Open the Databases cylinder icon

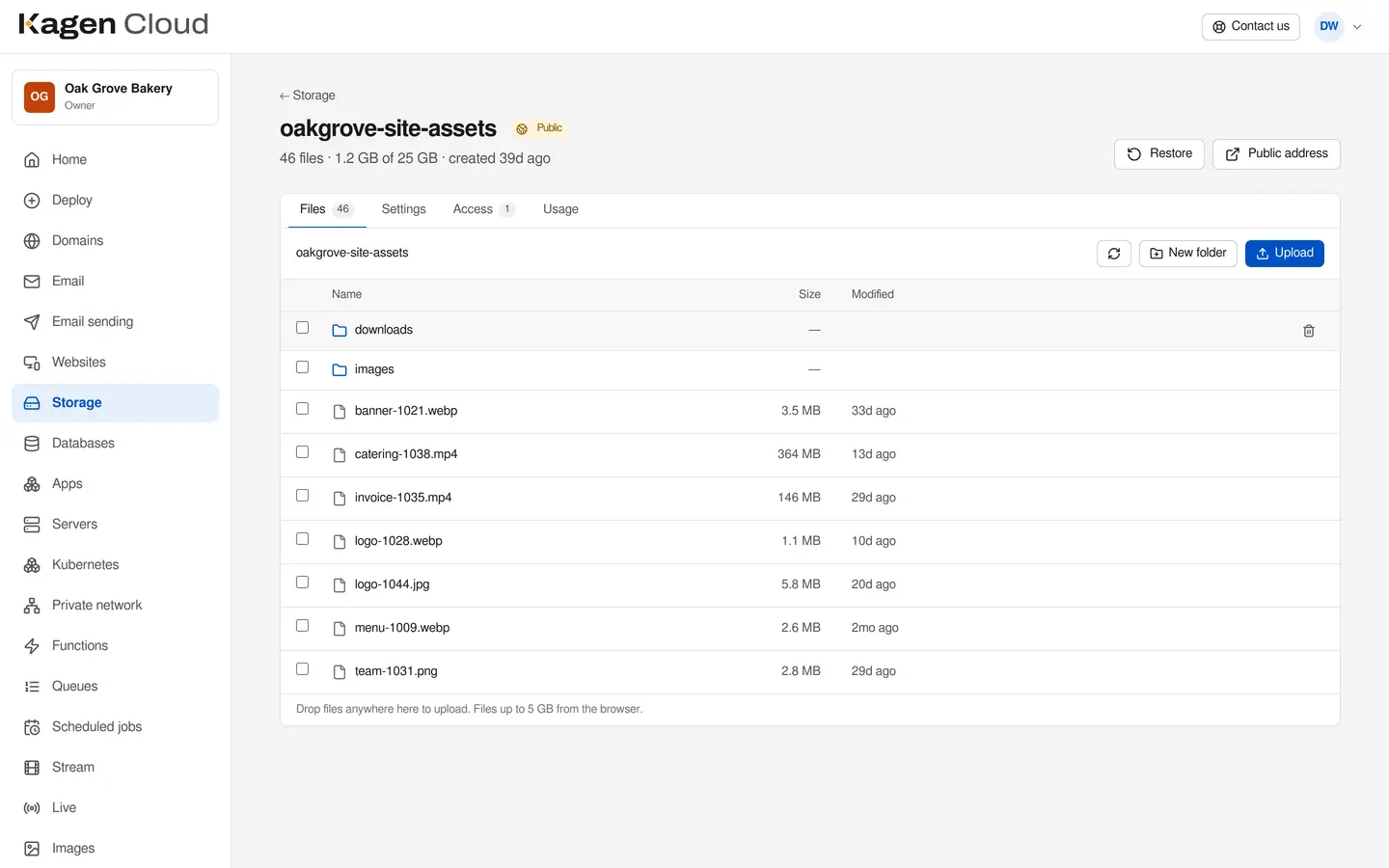point(32,444)
